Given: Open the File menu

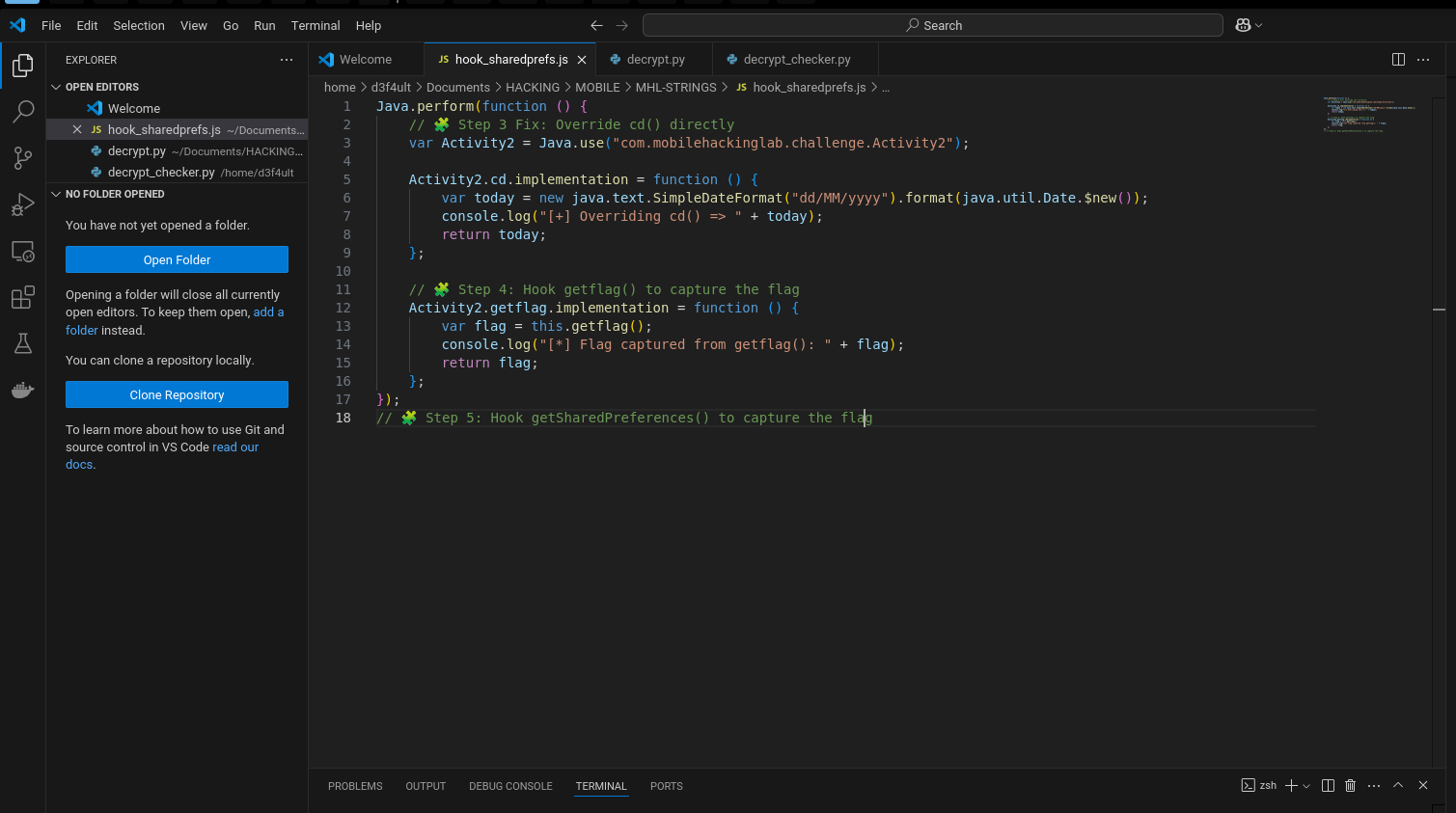Looking at the screenshot, I should pyautogui.click(x=51, y=25).
